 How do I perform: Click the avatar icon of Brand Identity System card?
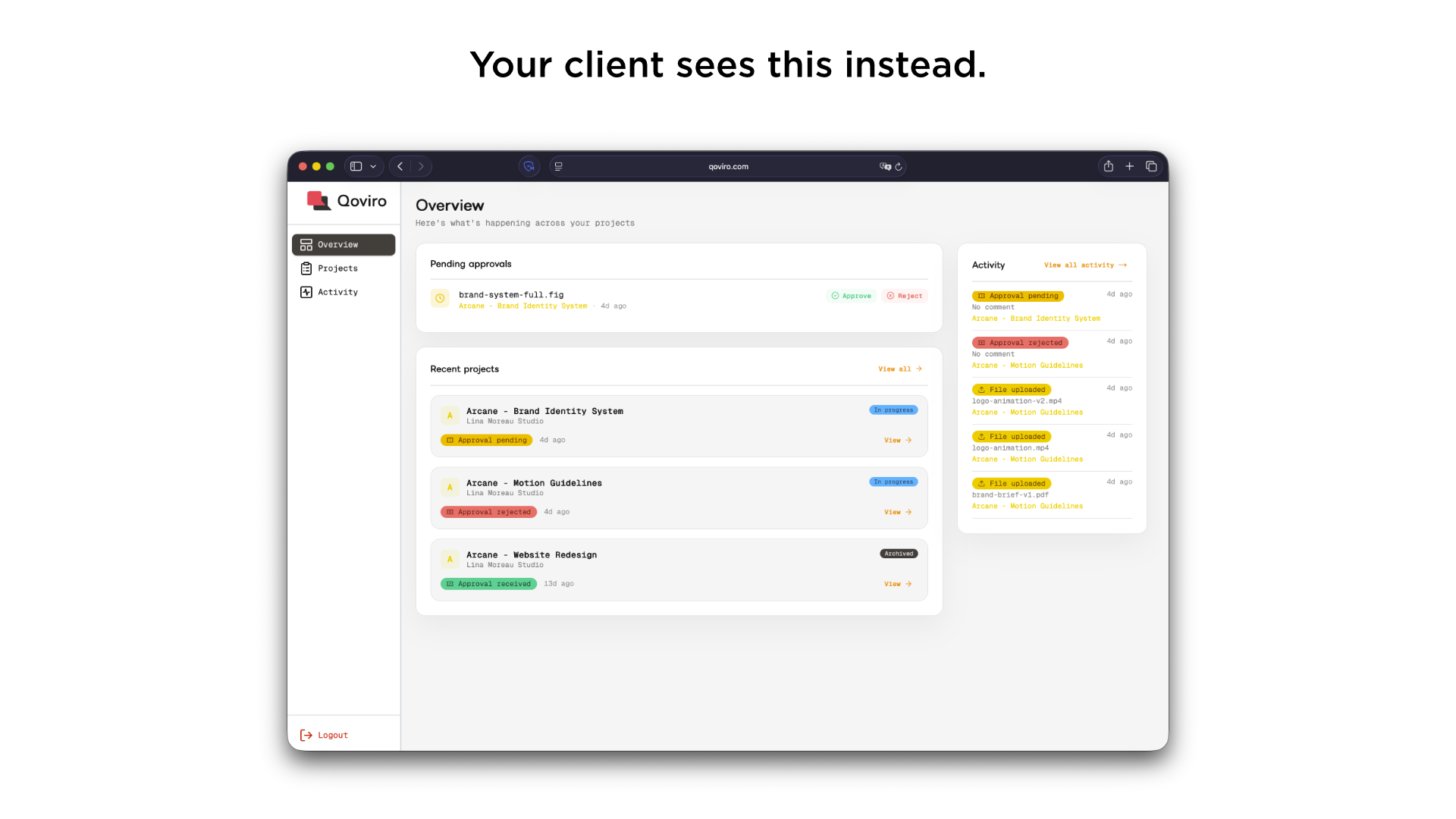450,416
